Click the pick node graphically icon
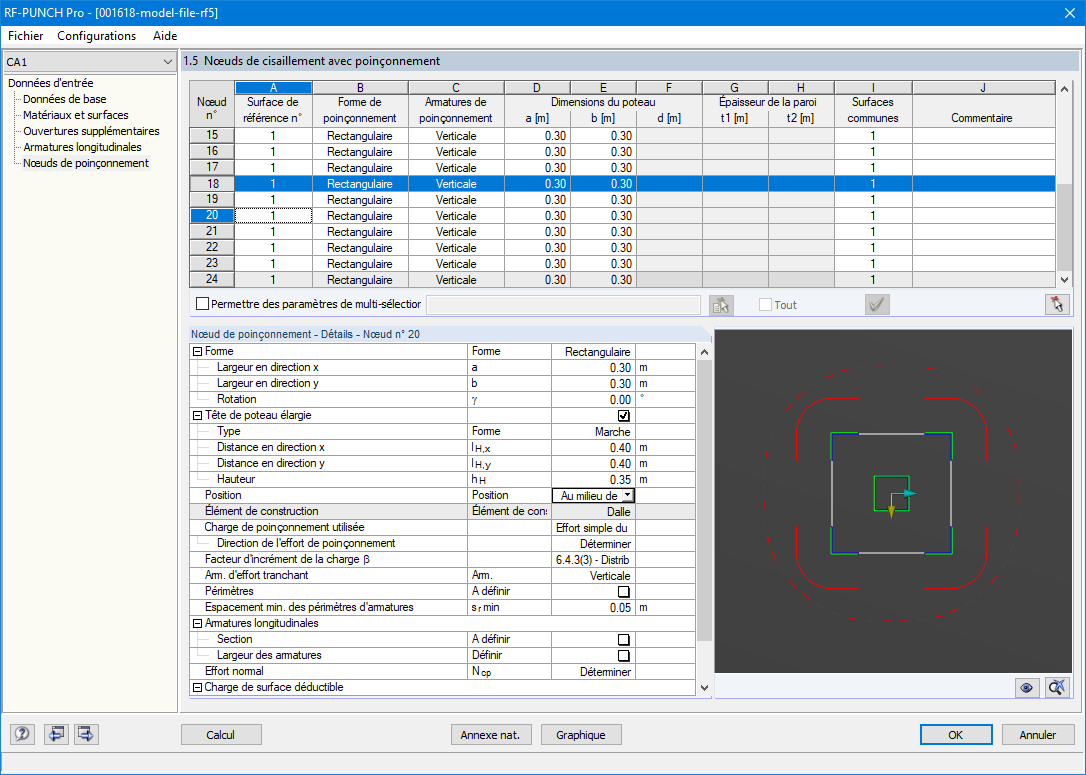 tap(721, 305)
